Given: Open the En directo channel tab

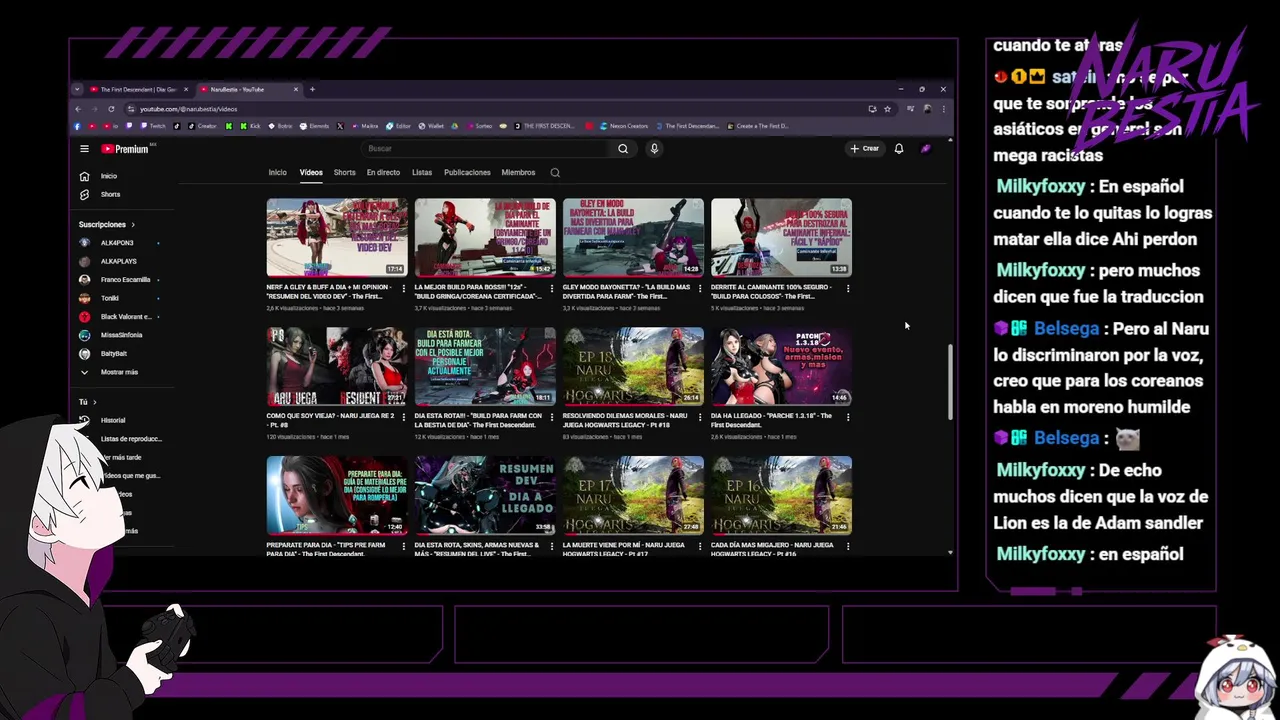Looking at the screenshot, I should click(x=383, y=173).
